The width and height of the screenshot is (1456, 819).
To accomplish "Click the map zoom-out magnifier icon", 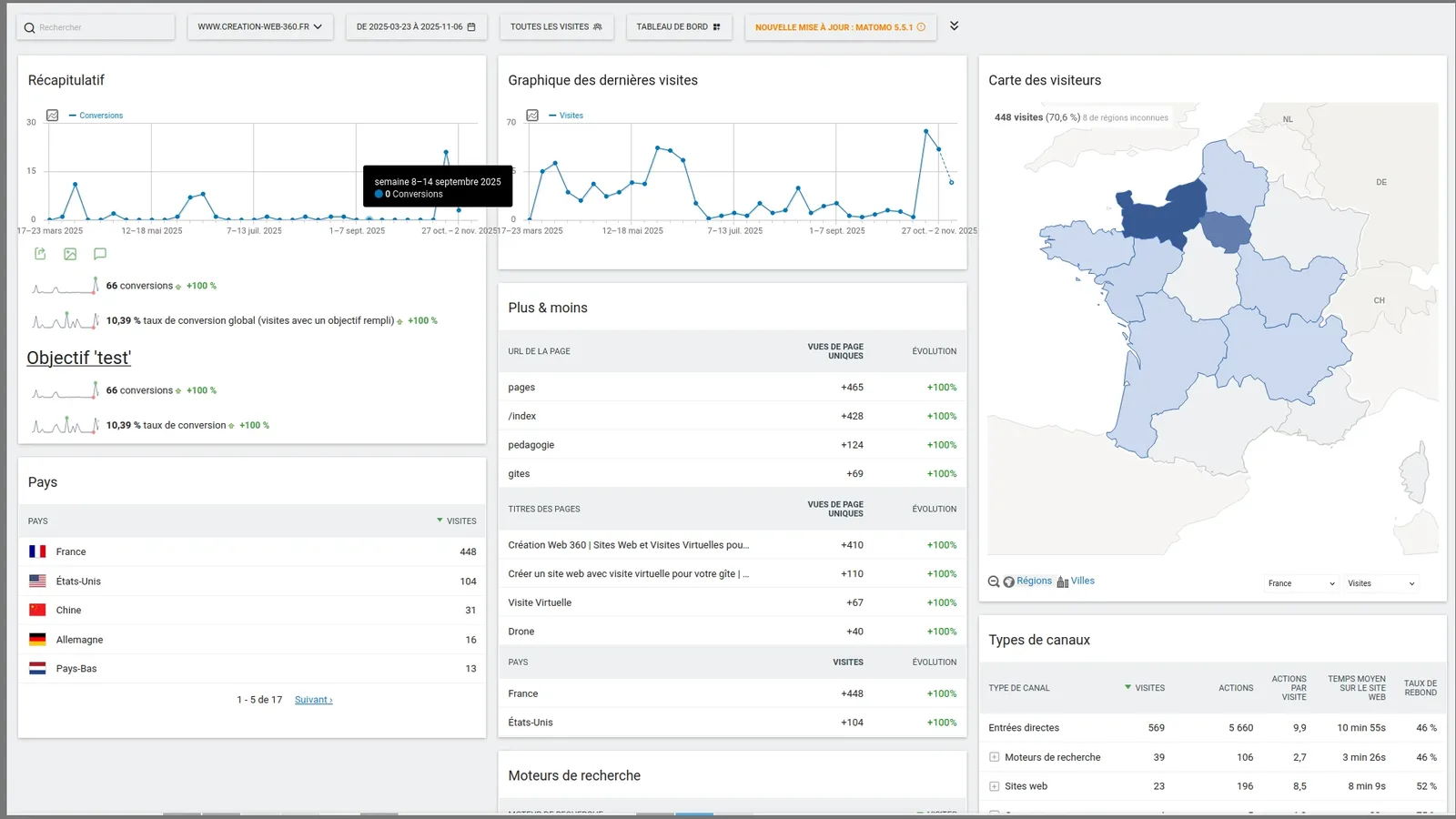I will pos(994,581).
